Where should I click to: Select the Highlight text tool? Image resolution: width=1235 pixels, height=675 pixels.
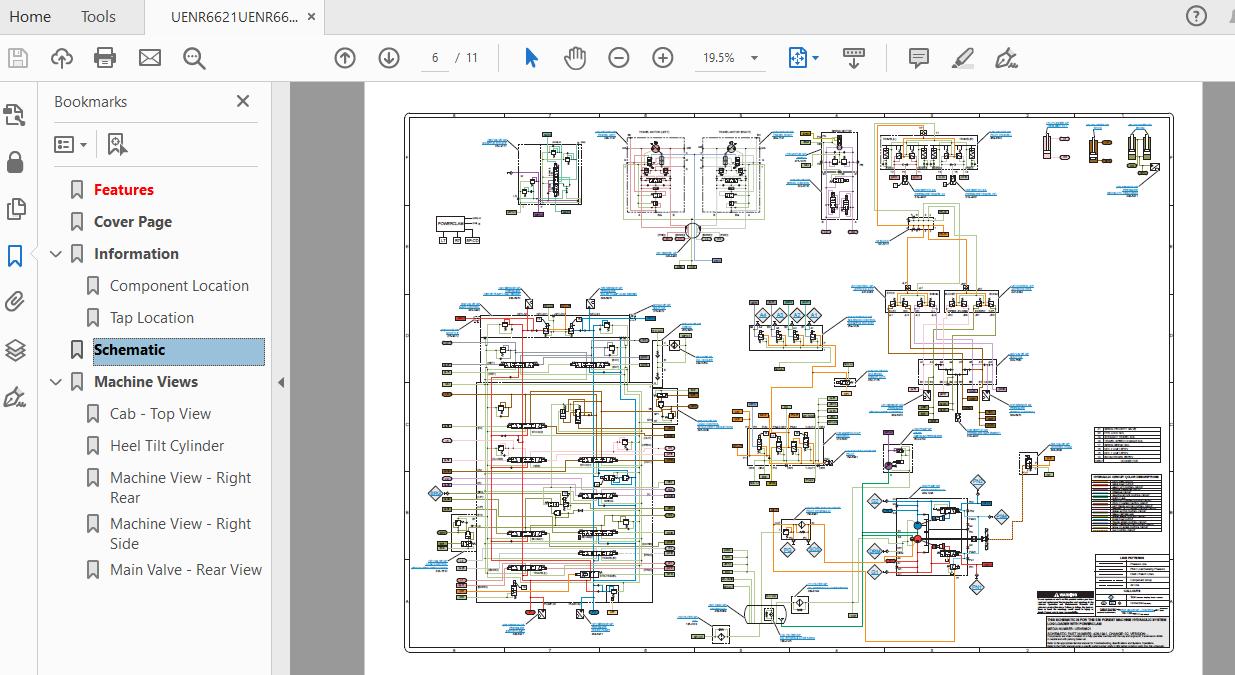point(962,58)
